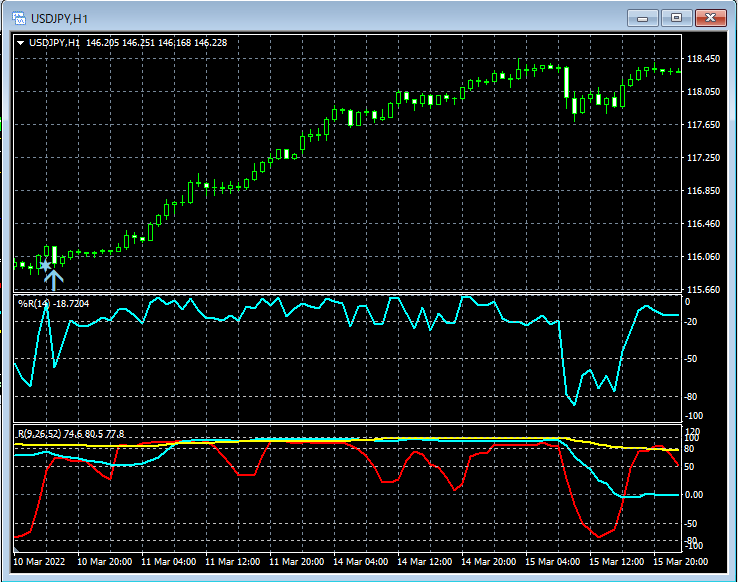Click the OHLC values in chart header
The width and height of the screenshot is (739, 582).
(x=156, y=42)
